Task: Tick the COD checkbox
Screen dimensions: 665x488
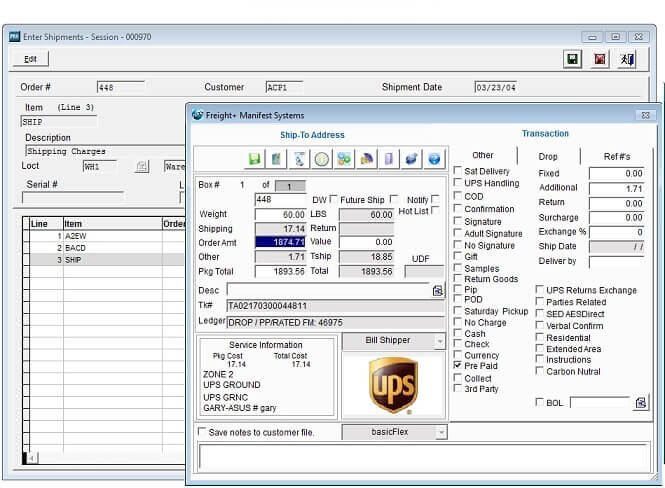Action: click(458, 196)
